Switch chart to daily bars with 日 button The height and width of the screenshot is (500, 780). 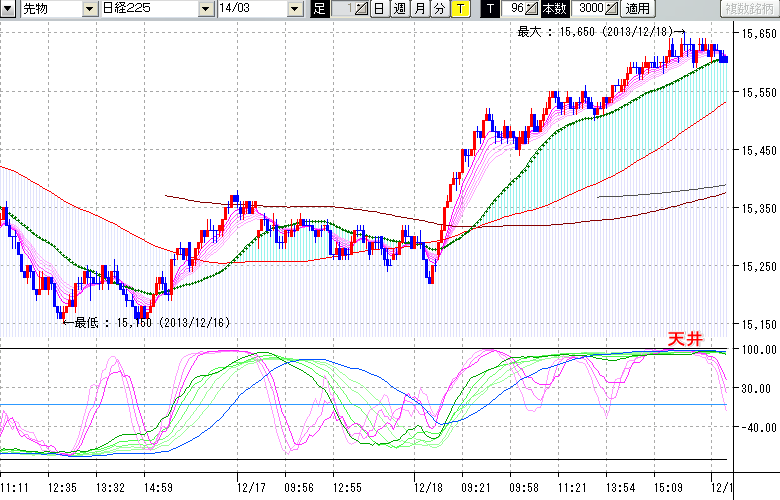379,9
